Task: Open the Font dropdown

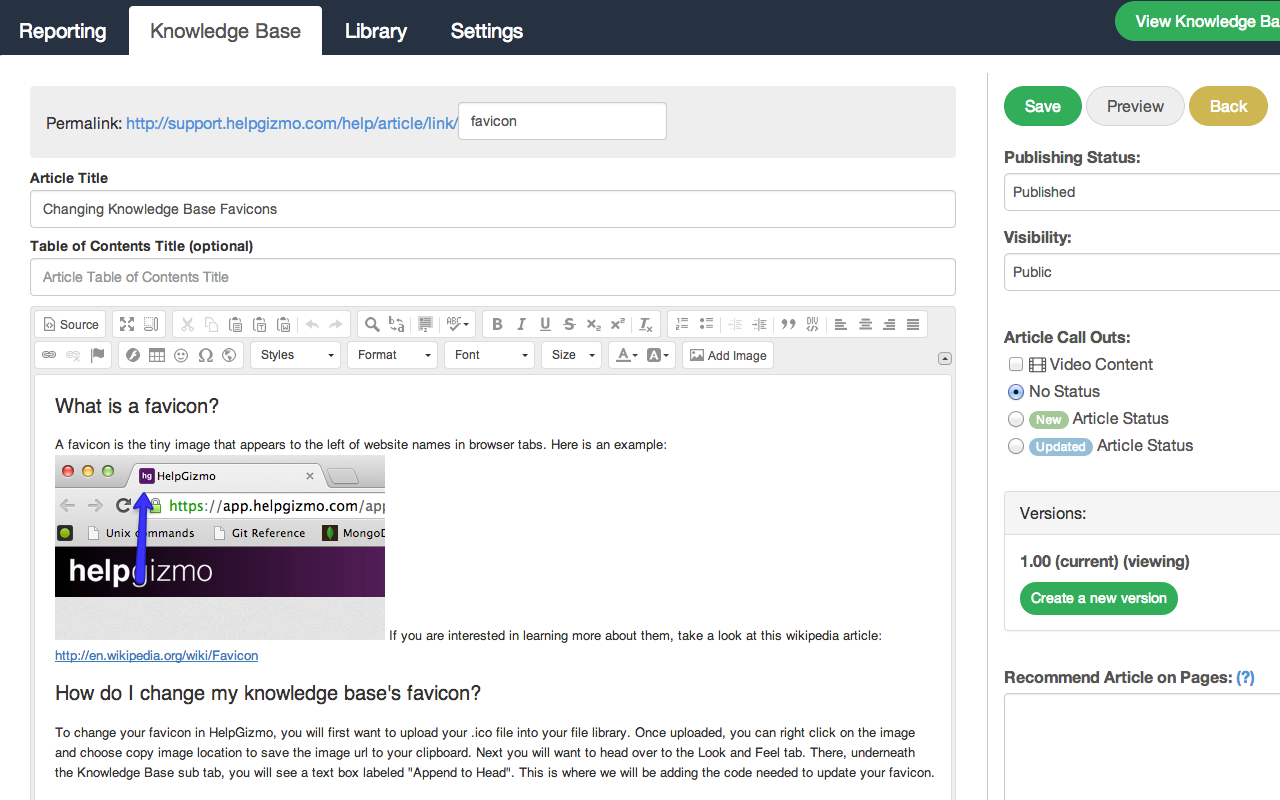Action: click(489, 355)
